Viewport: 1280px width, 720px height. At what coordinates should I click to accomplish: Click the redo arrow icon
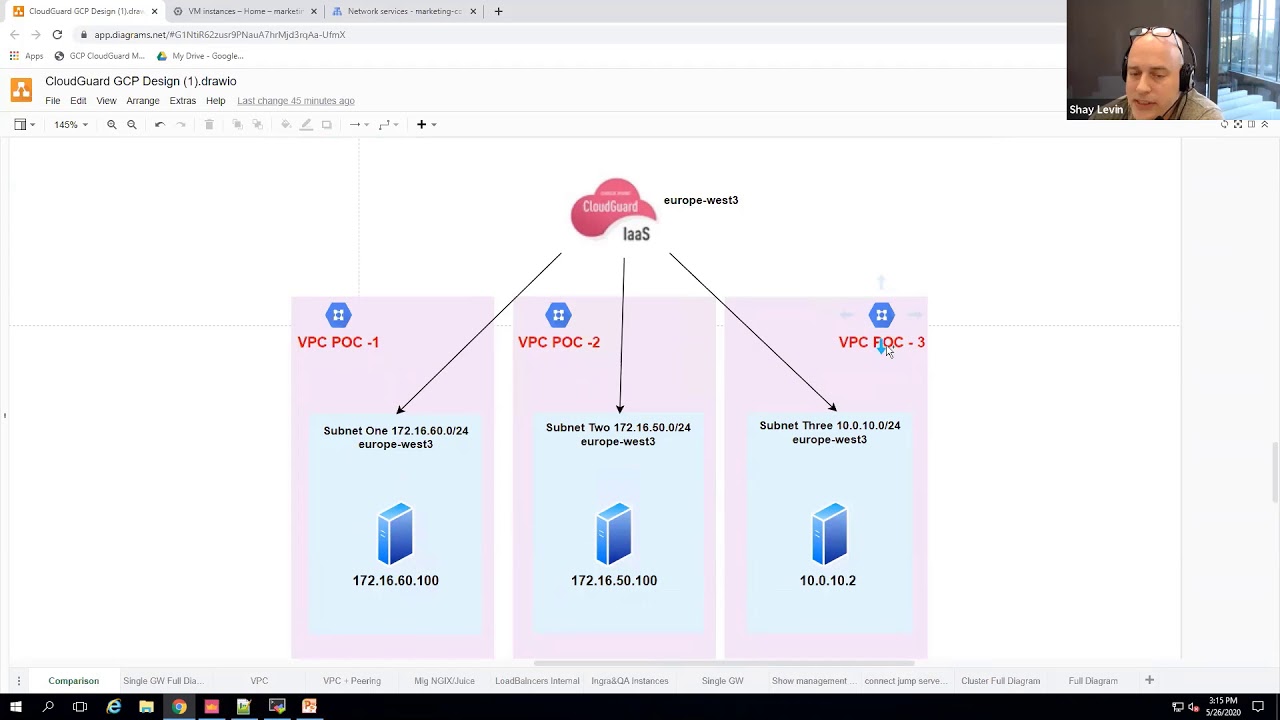tap(181, 124)
